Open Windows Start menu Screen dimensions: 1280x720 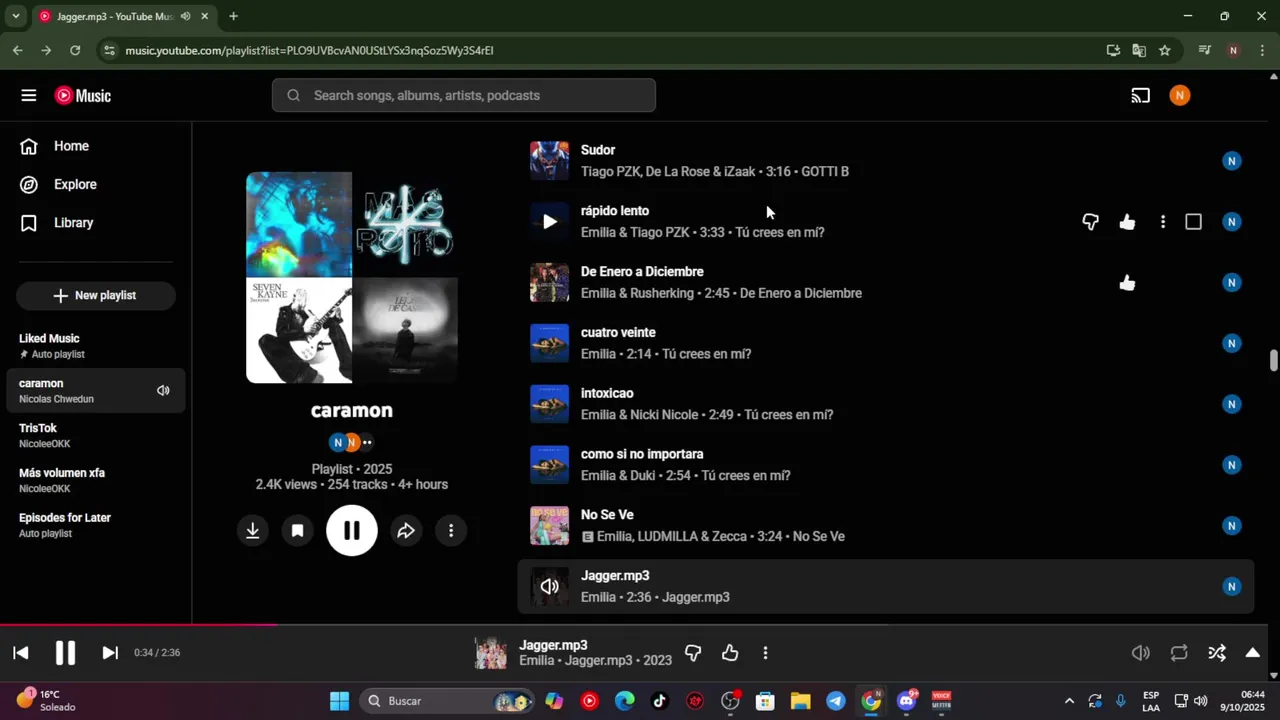[x=340, y=701]
